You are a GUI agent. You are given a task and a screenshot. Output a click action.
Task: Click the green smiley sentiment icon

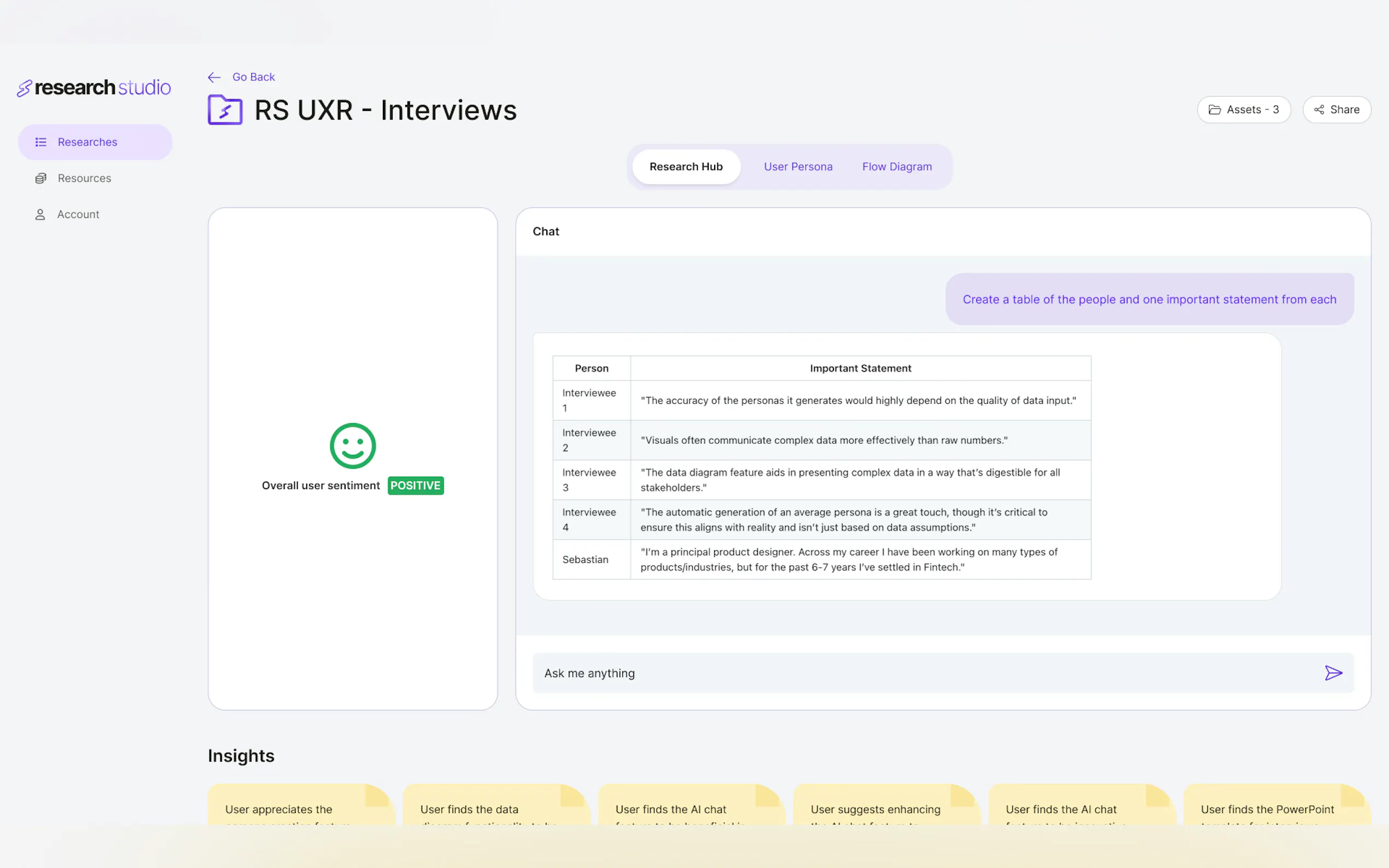(x=353, y=445)
